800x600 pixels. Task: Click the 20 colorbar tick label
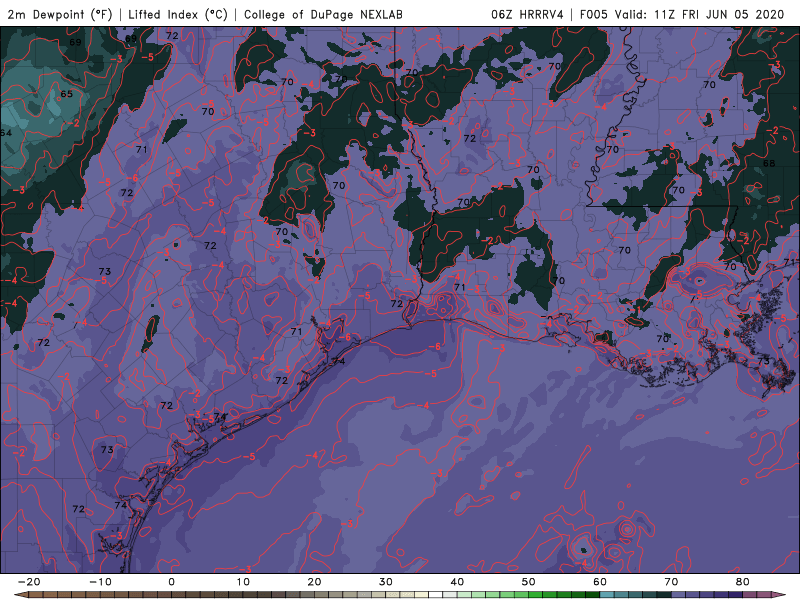tap(314, 582)
